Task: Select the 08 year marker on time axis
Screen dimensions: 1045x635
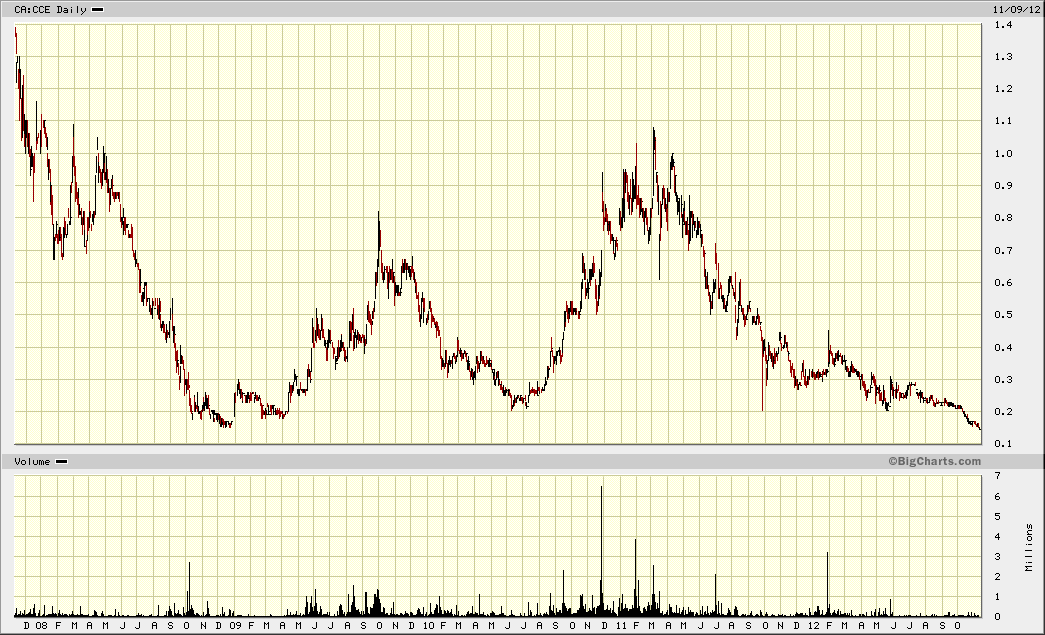Action: tap(41, 626)
